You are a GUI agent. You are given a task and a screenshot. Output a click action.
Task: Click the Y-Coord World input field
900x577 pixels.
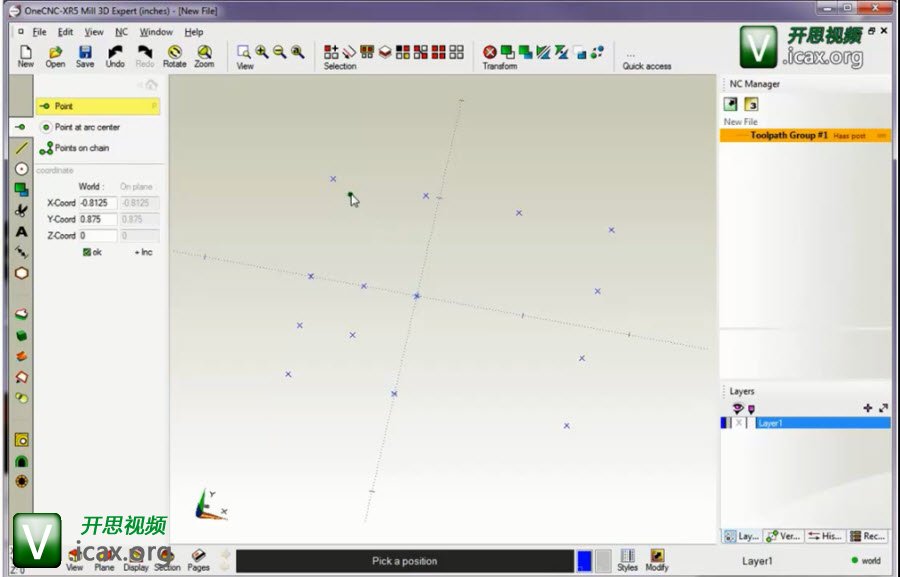pos(98,219)
